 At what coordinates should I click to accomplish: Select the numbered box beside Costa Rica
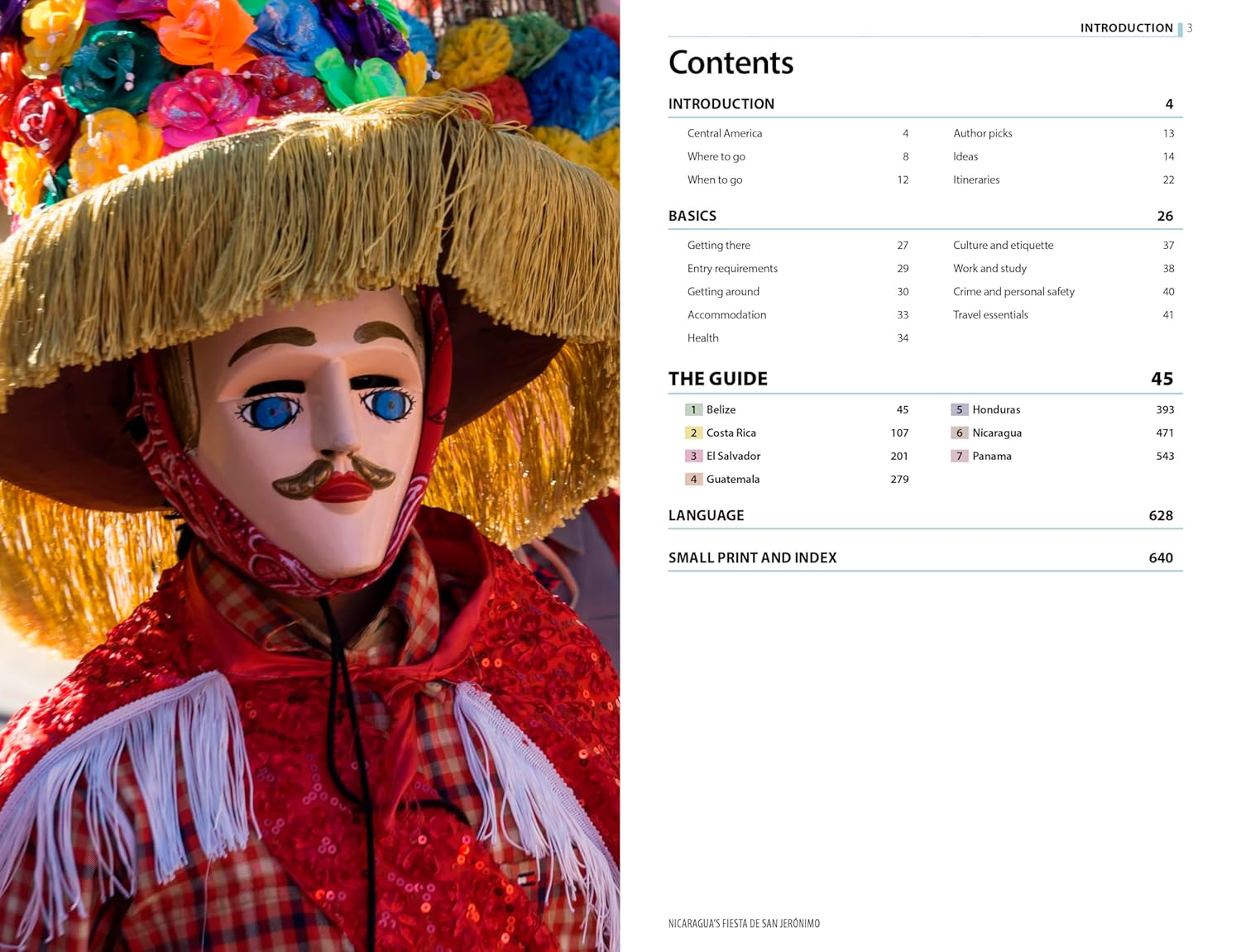click(x=693, y=433)
